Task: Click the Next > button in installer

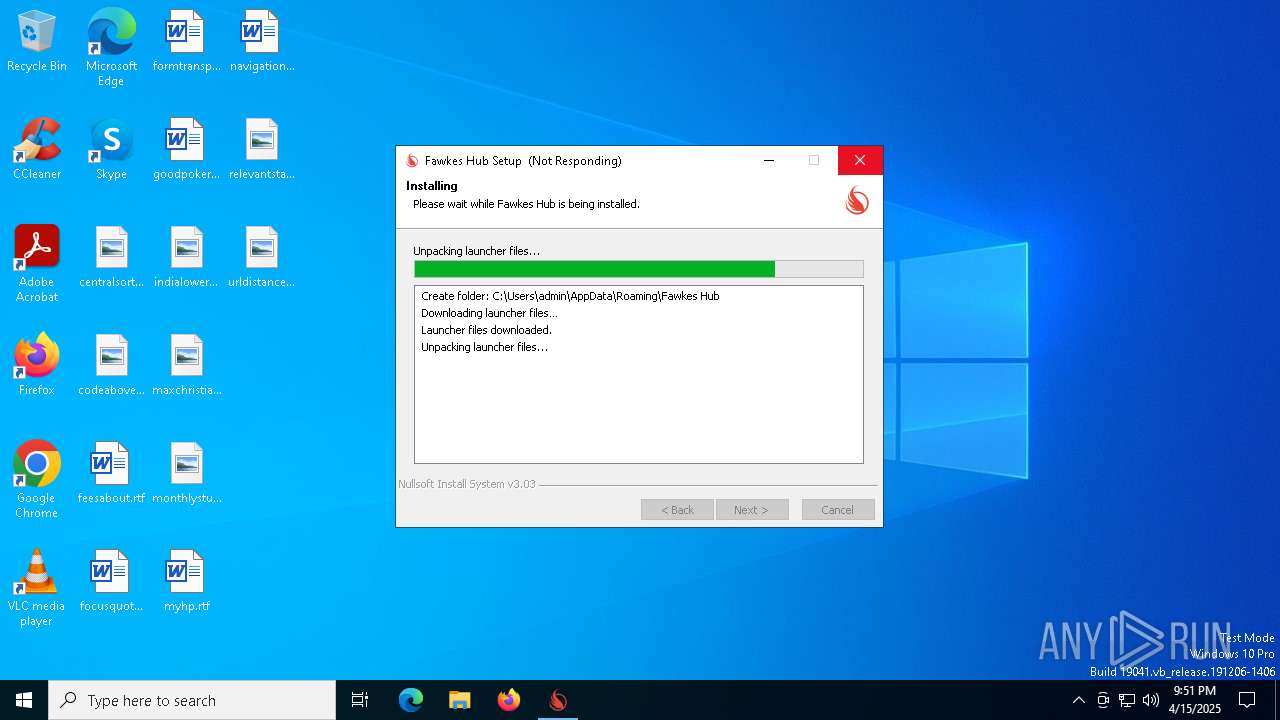Action: 752,510
